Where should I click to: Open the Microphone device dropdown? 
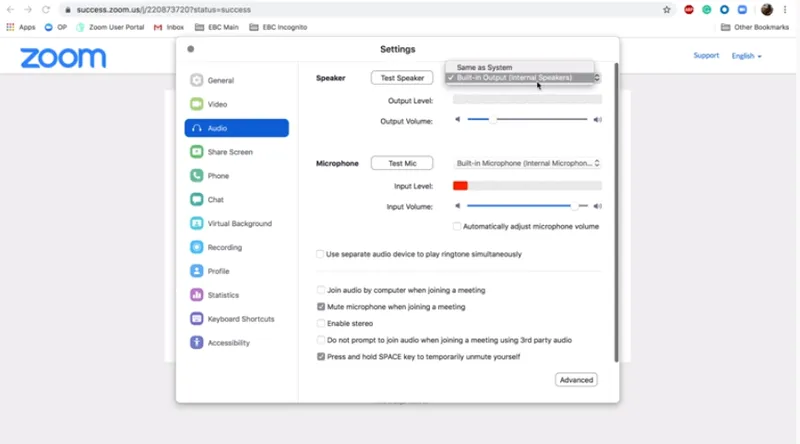(527, 163)
